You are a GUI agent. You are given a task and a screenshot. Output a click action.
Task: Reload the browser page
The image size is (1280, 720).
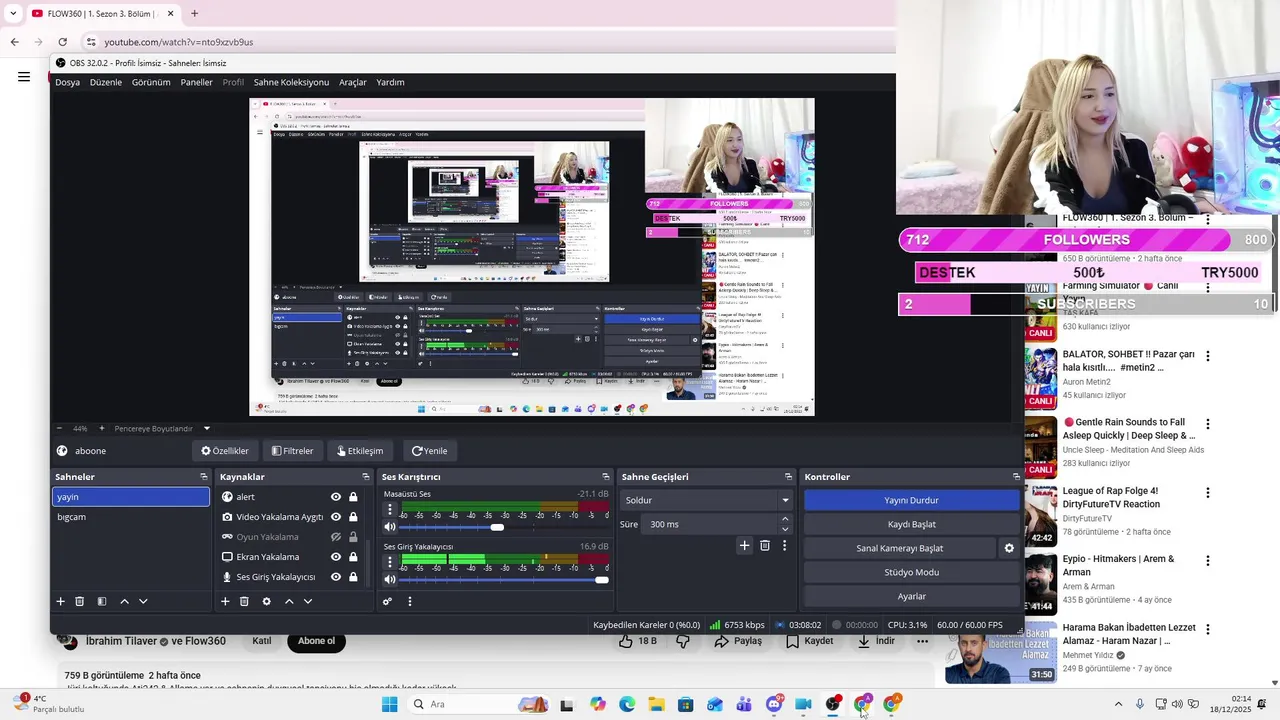pos(62,42)
